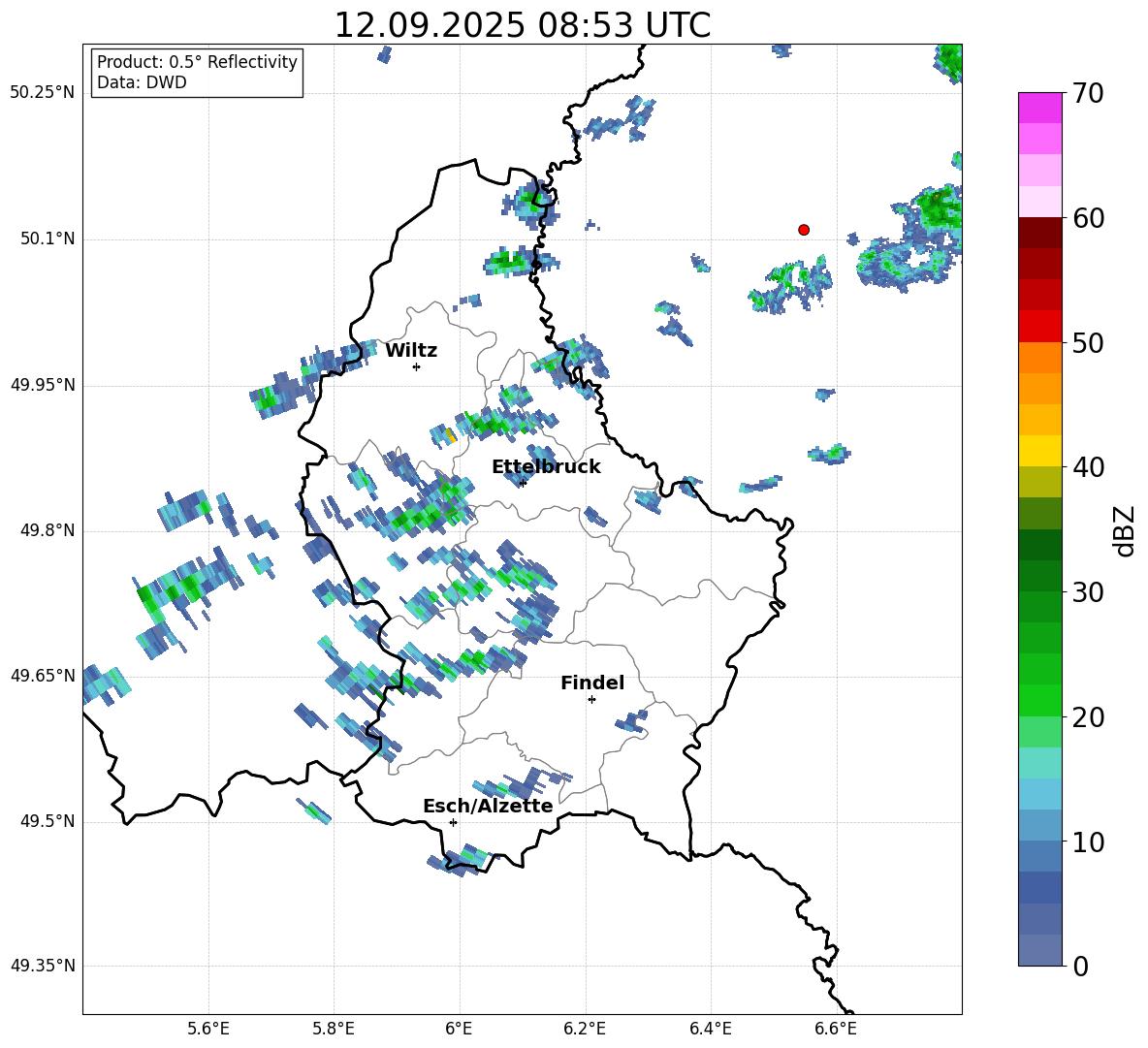Click the colorbar 60 tick label
The image size is (1148, 1048).
tap(1088, 218)
